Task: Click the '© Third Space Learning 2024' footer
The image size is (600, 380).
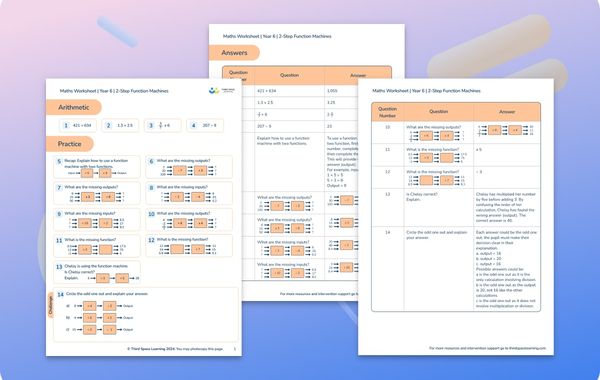Action: tap(175, 349)
